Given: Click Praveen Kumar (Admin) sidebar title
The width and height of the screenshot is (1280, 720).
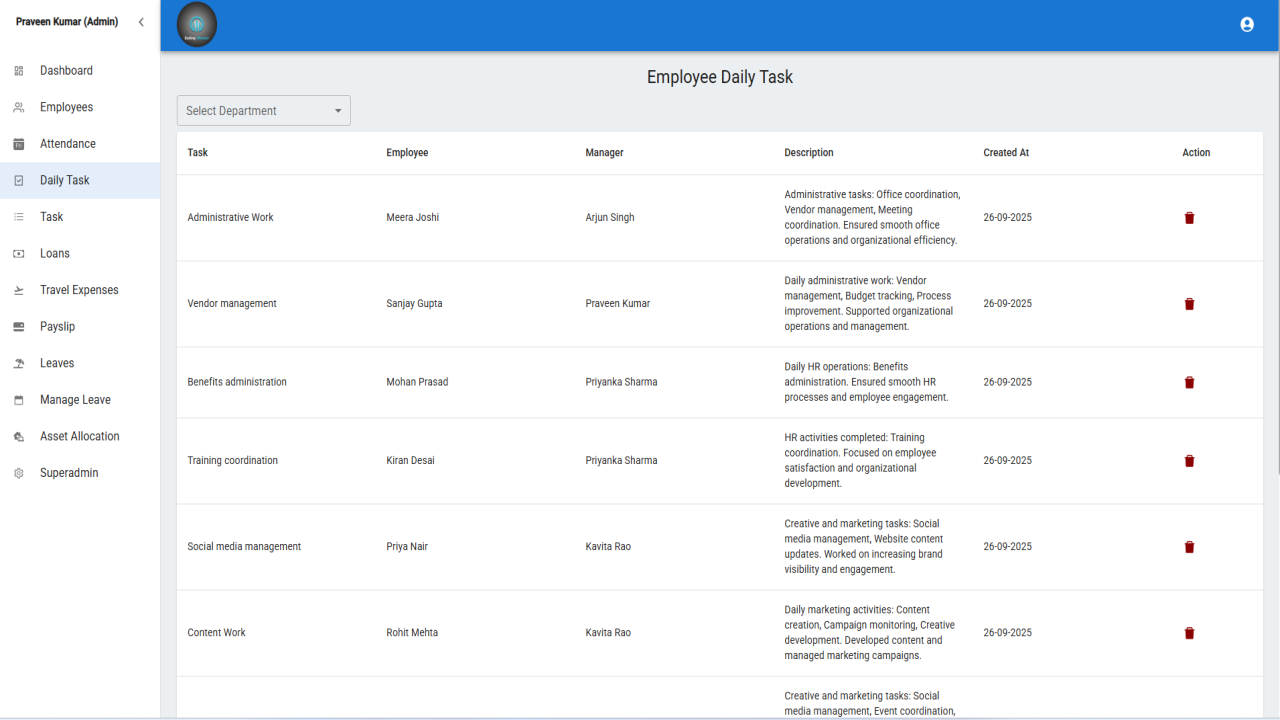Looking at the screenshot, I should [x=67, y=22].
